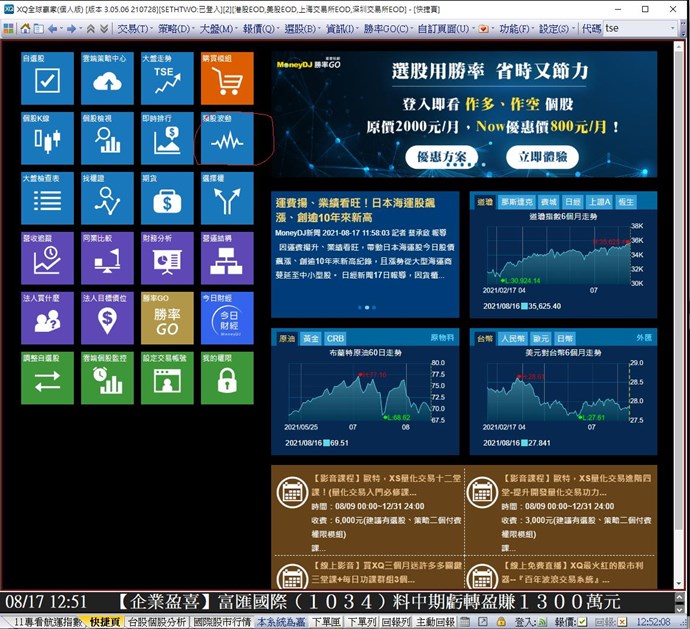Open the 我的權限 lock tile
Screen dimensions: 690x629
click(227, 378)
